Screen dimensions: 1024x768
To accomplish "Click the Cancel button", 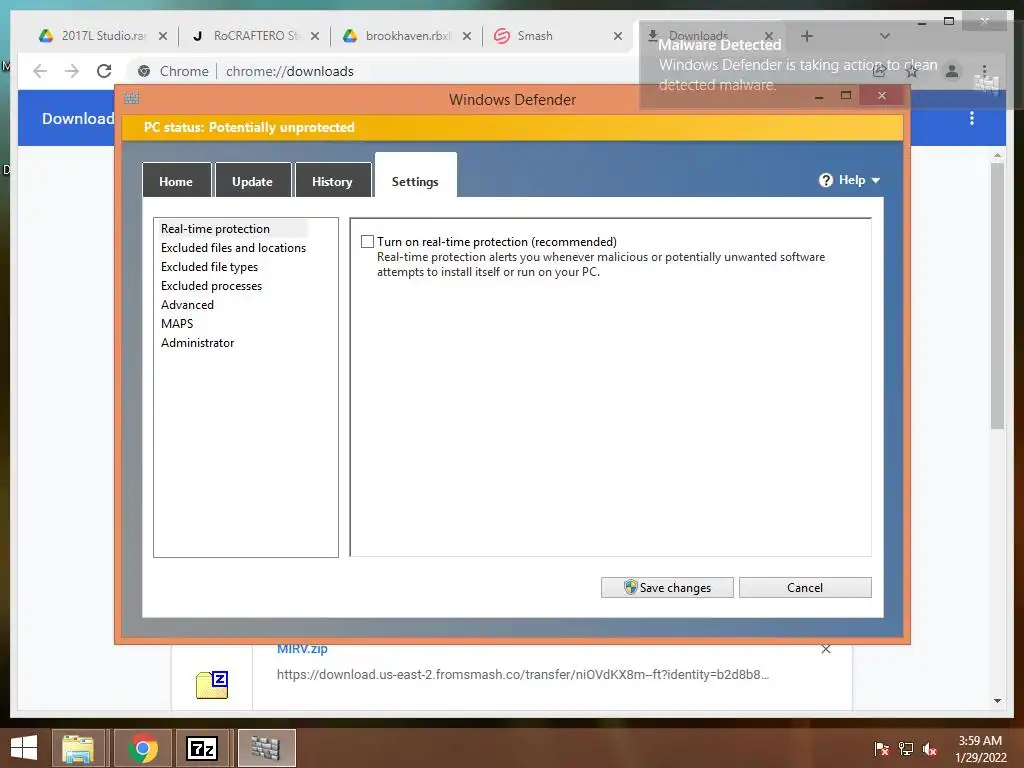I will 805,587.
